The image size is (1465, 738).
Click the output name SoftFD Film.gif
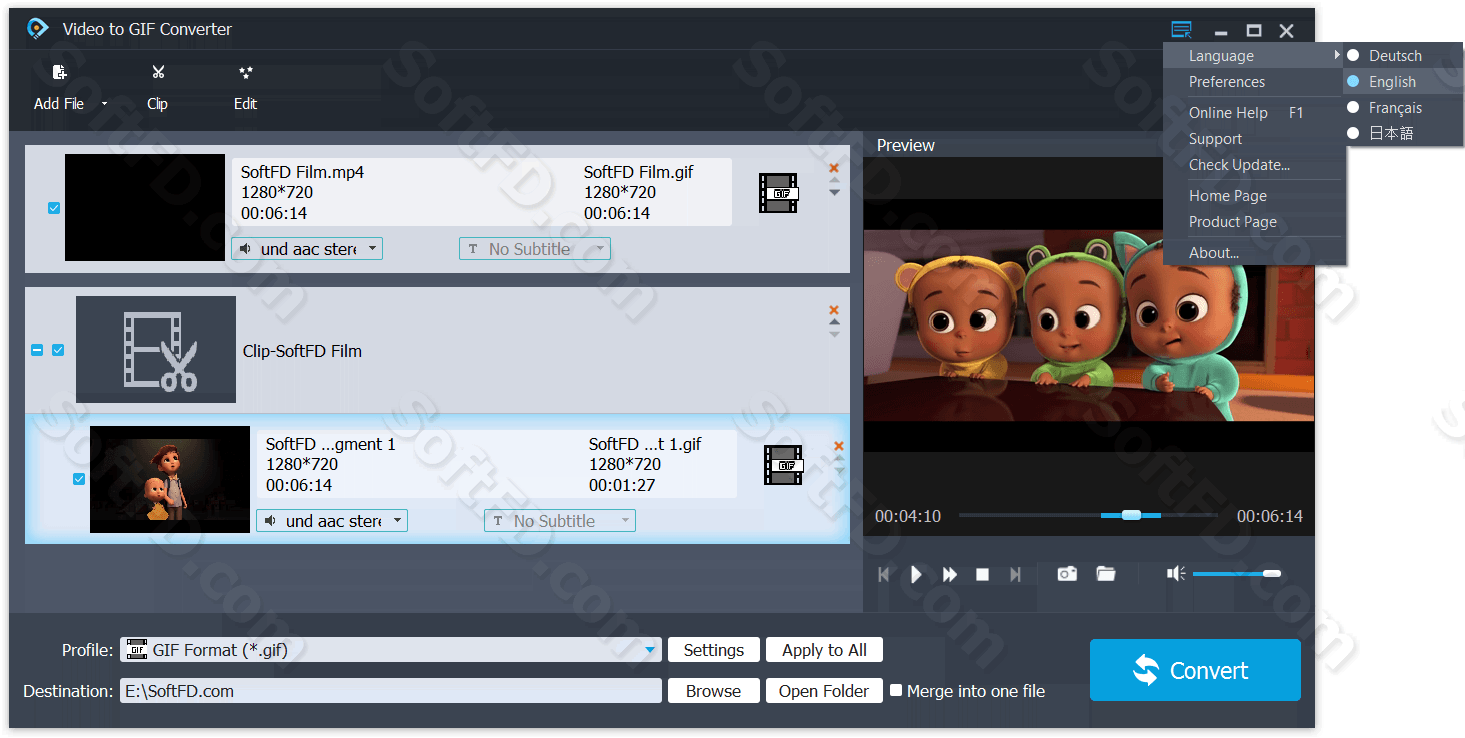coord(638,172)
